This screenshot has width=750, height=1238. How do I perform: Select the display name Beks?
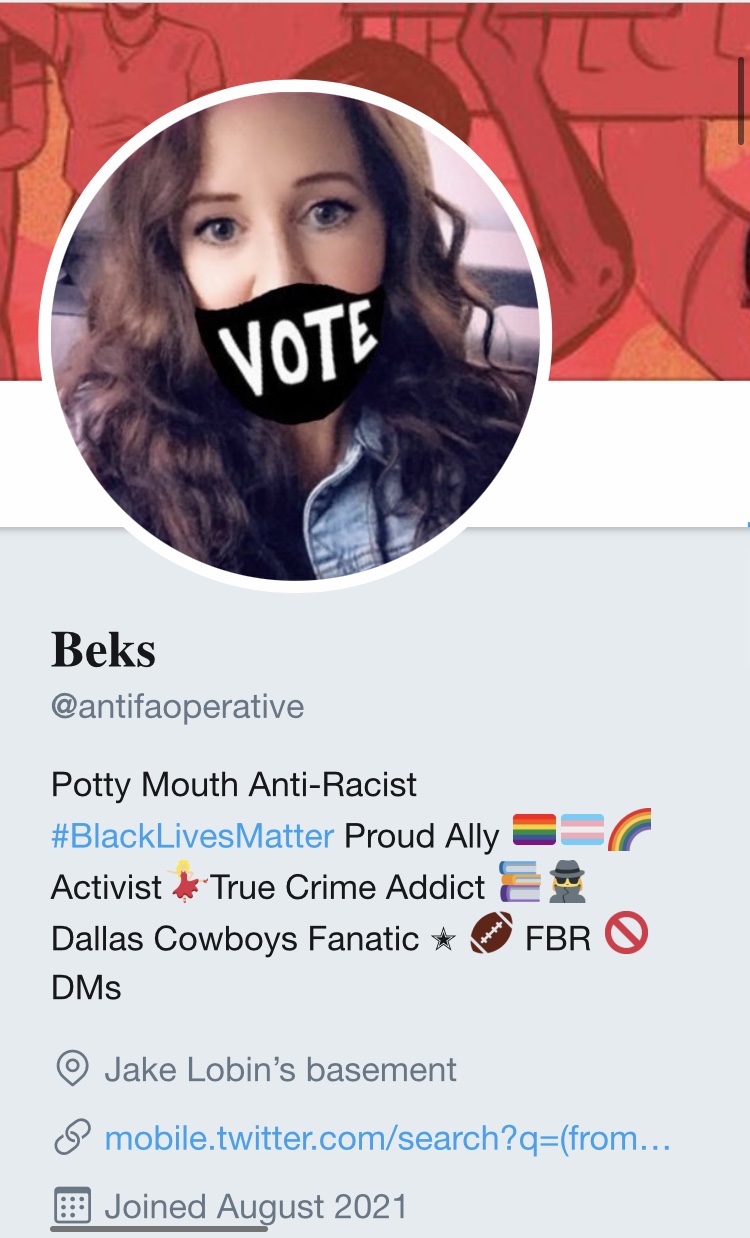(104, 651)
